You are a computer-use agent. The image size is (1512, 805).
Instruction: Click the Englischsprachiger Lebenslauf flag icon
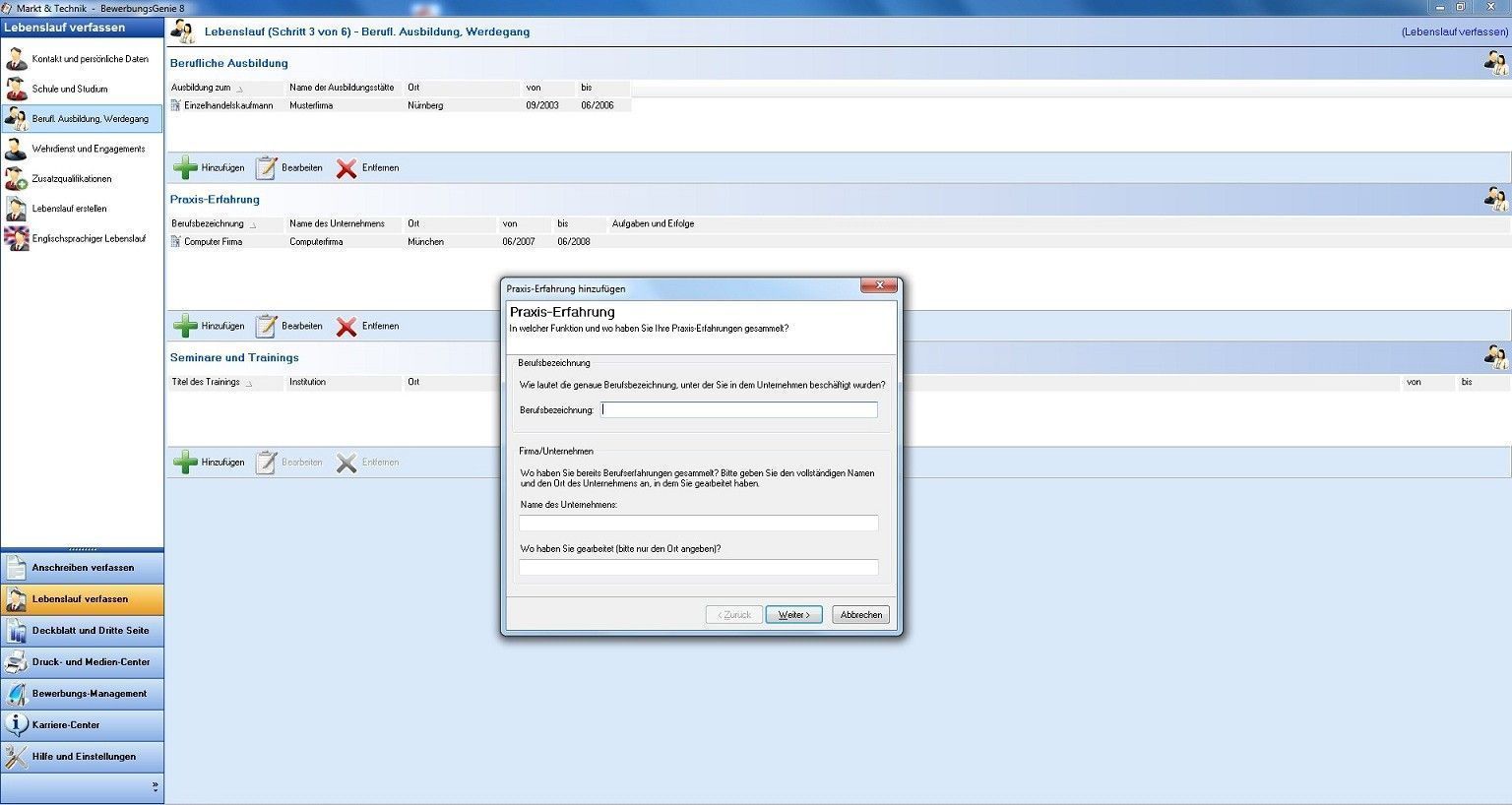16,239
